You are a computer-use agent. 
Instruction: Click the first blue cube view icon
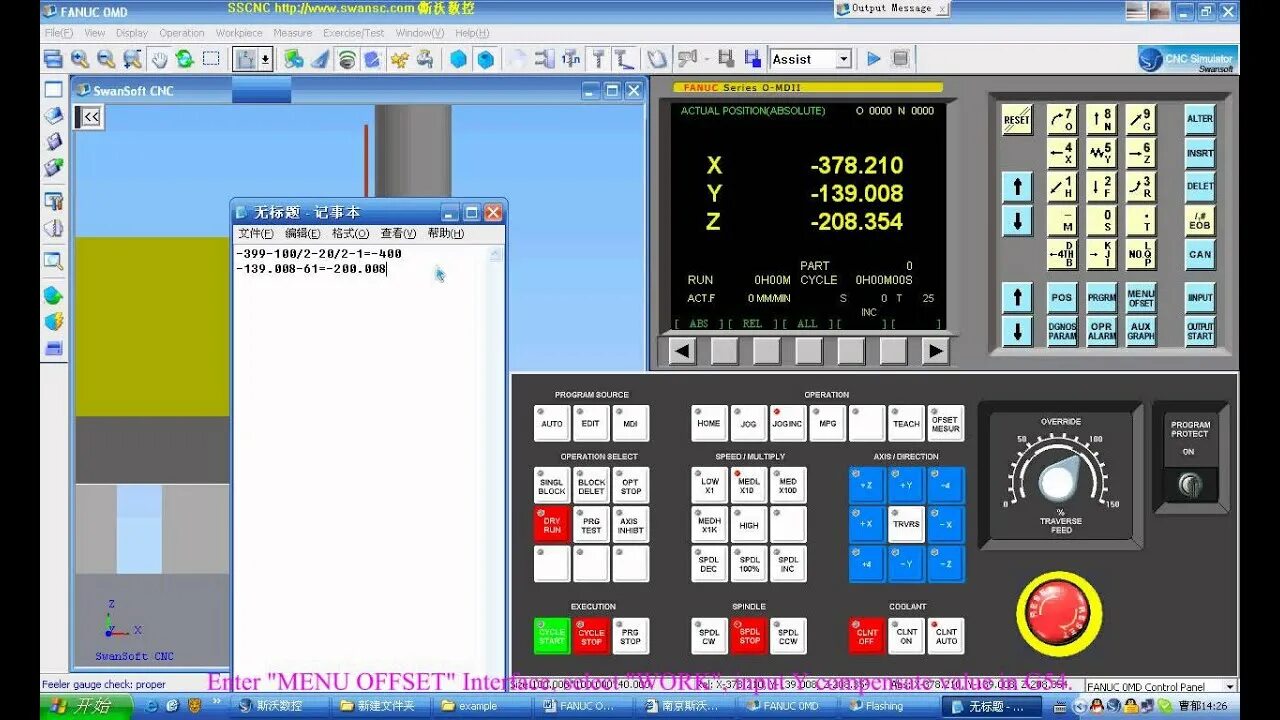coord(458,59)
